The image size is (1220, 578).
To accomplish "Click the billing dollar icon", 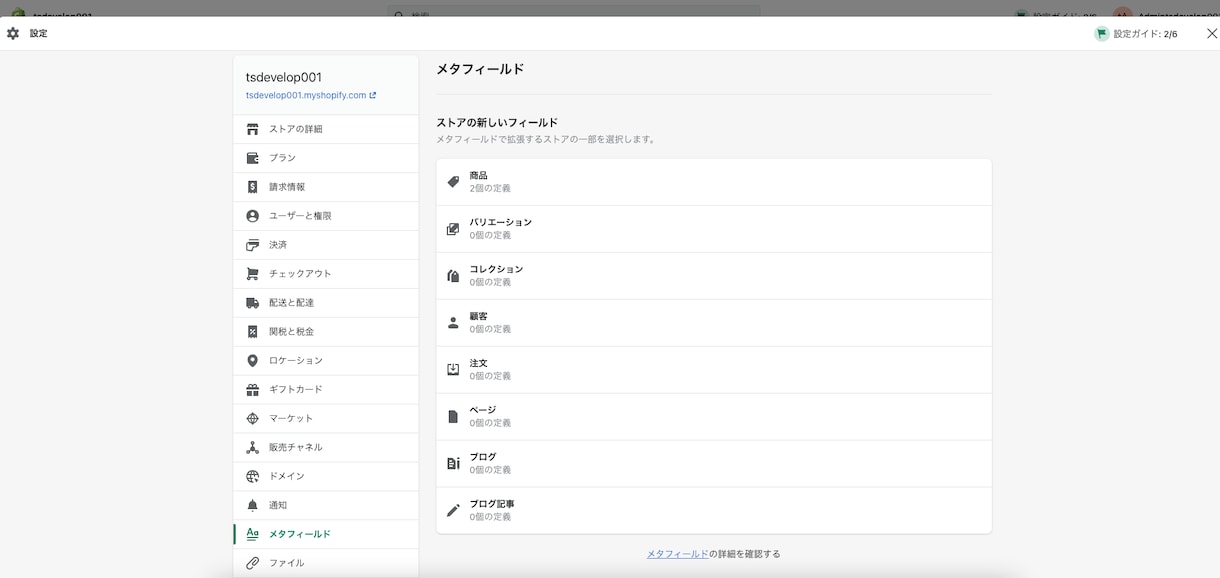I will 252,187.
